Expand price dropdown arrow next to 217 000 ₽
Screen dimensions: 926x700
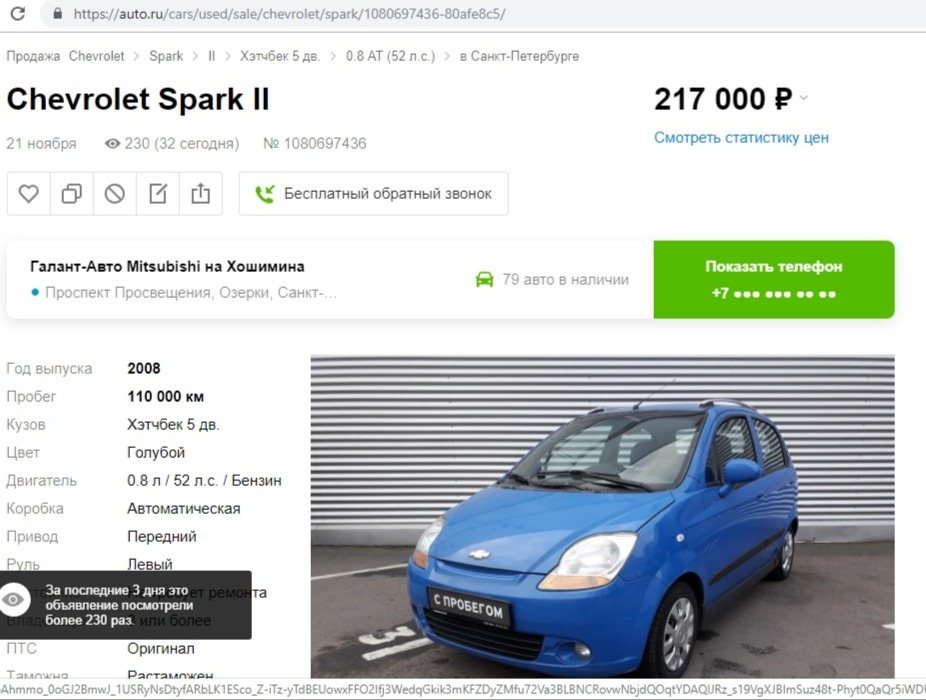click(x=803, y=97)
